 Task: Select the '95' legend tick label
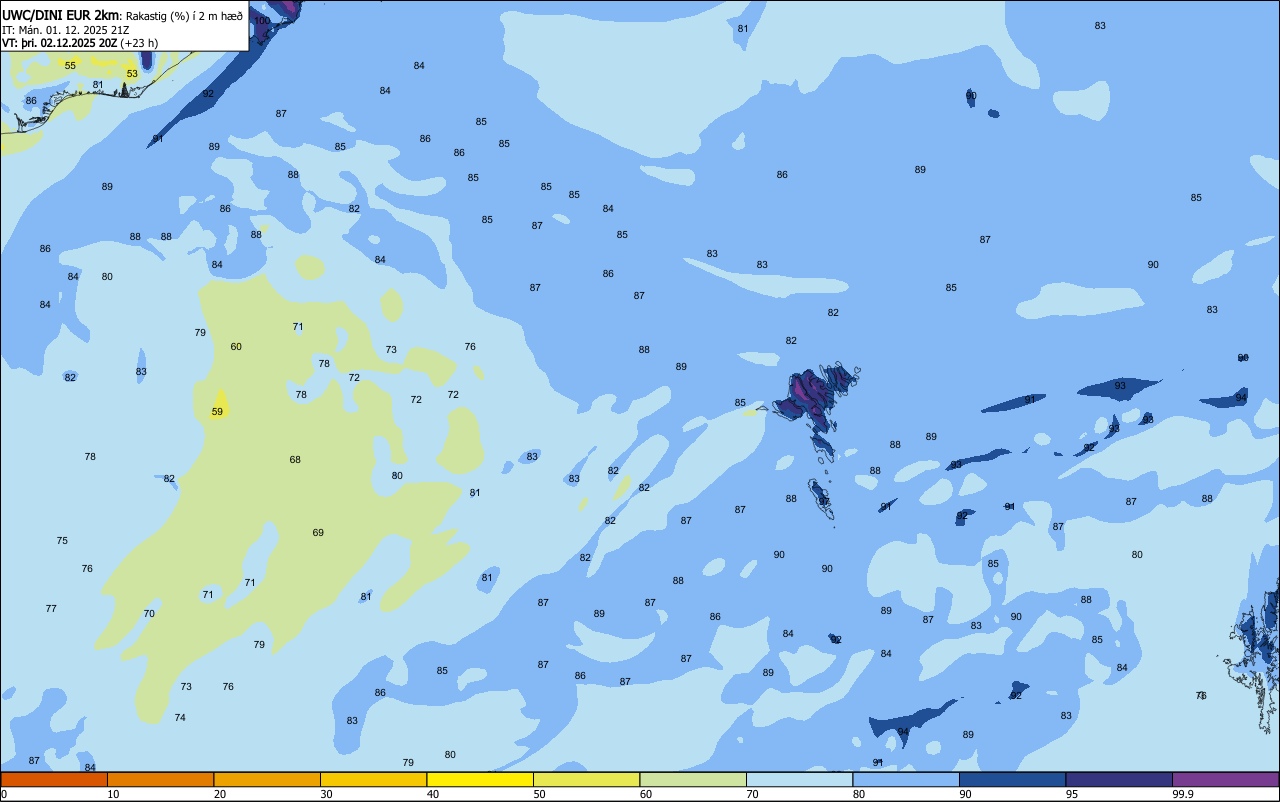[x=1072, y=794]
